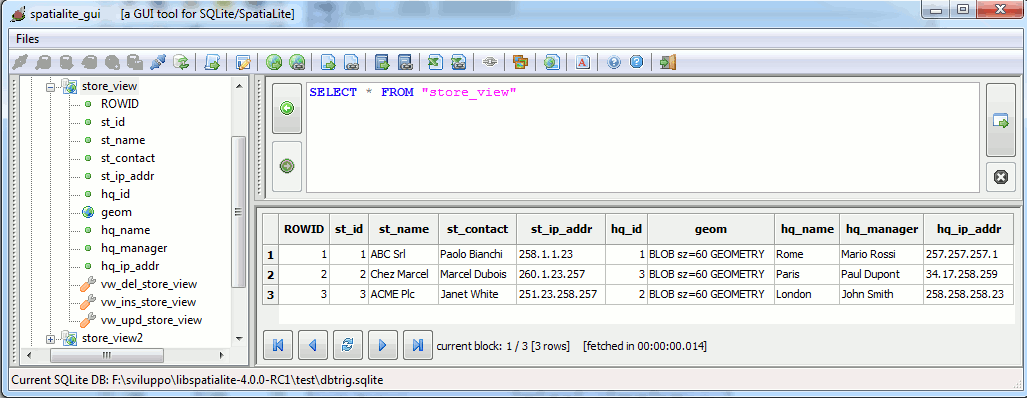Click the Chez Marcel cell
The height and width of the screenshot is (398, 1027).
(403, 274)
